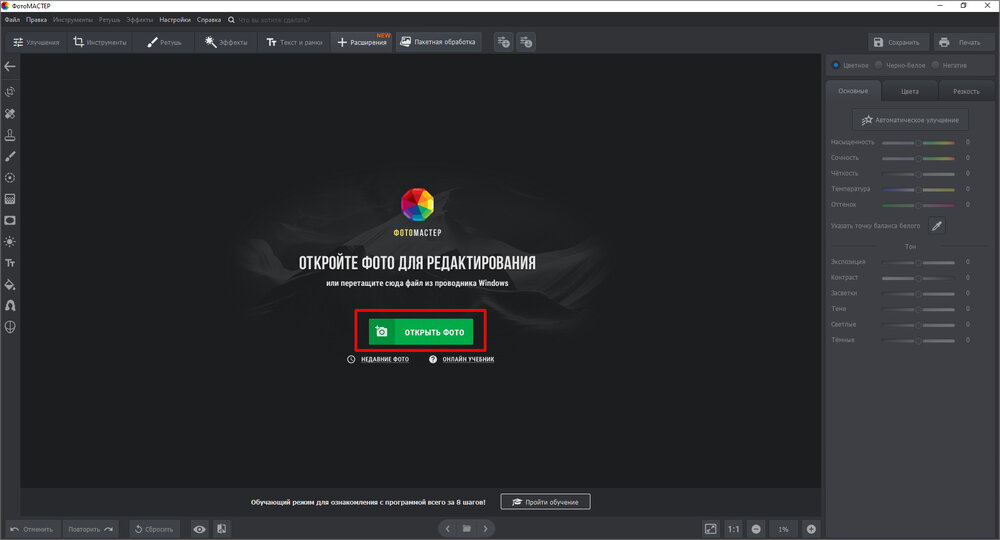Toggle the eye preview original icon
This screenshot has height=540, width=1000.
200,529
